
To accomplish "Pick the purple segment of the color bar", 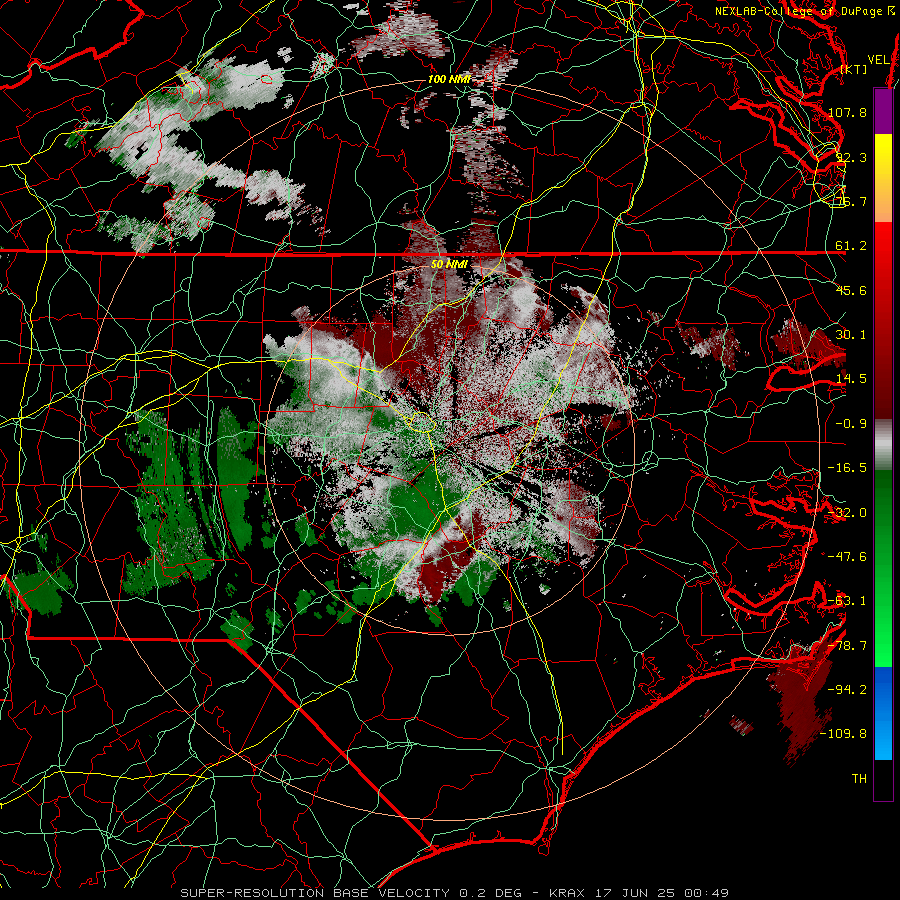I will point(883,111).
